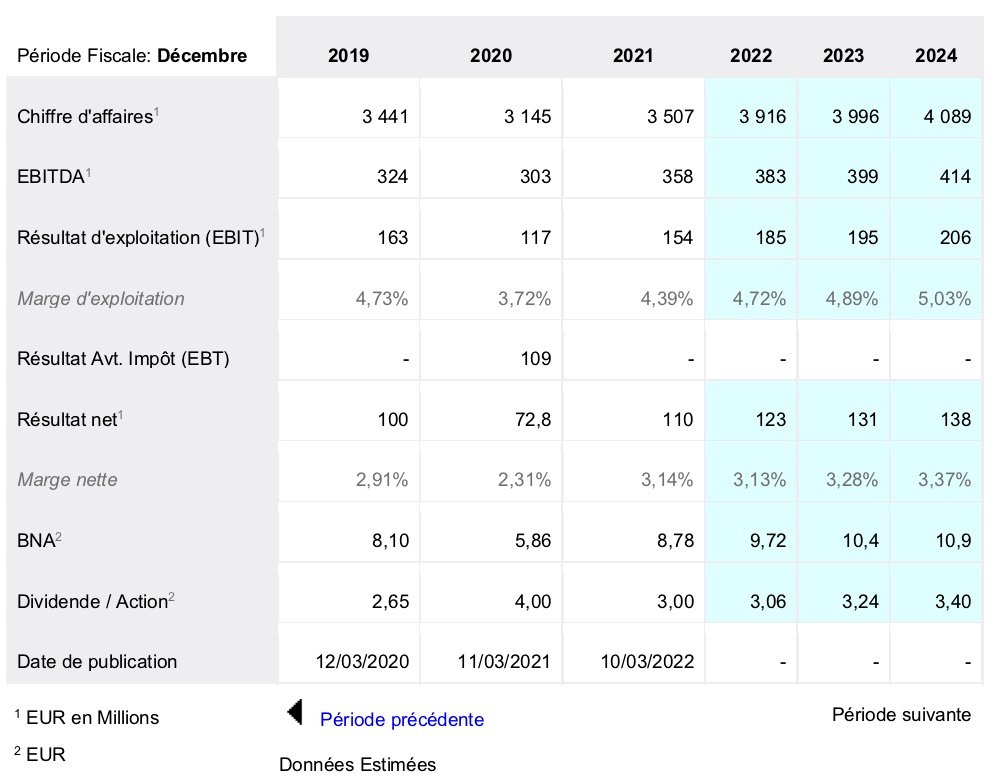Select the 2023 column header
Viewport: 994px width, 777px height.
(843, 56)
